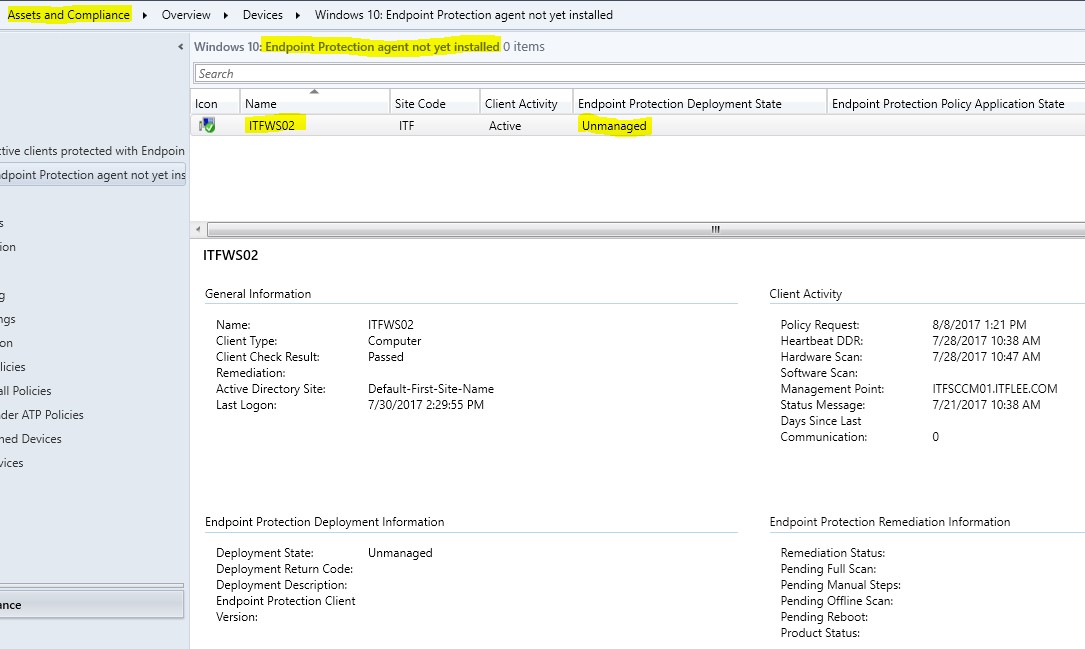Click Hardware Scan value 7/28/2017 10:47 AM
This screenshot has height=649, width=1085.
pos(986,356)
